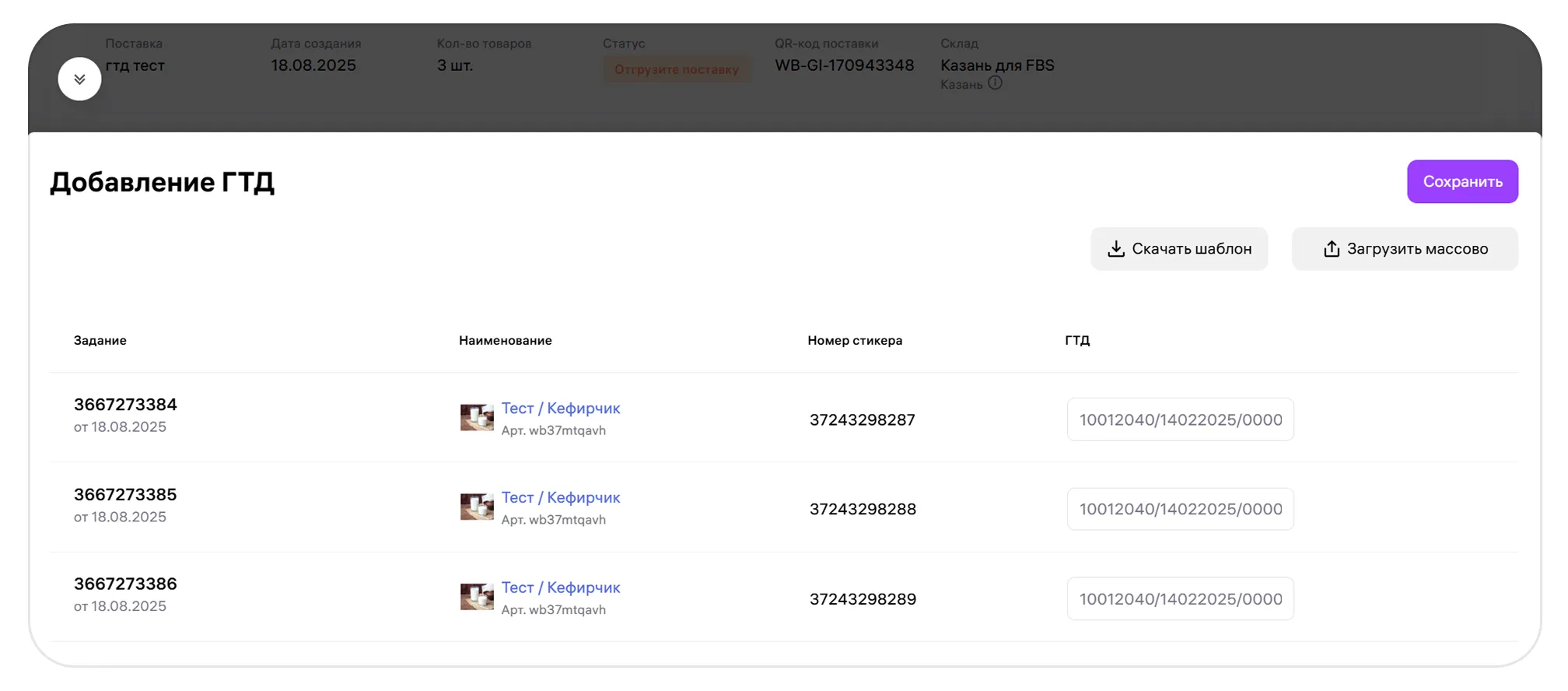Viewport: 1568px width, 691px height.
Task: Open Тест / Кефирчик link in task 3667273386 row
Action: 560,588
